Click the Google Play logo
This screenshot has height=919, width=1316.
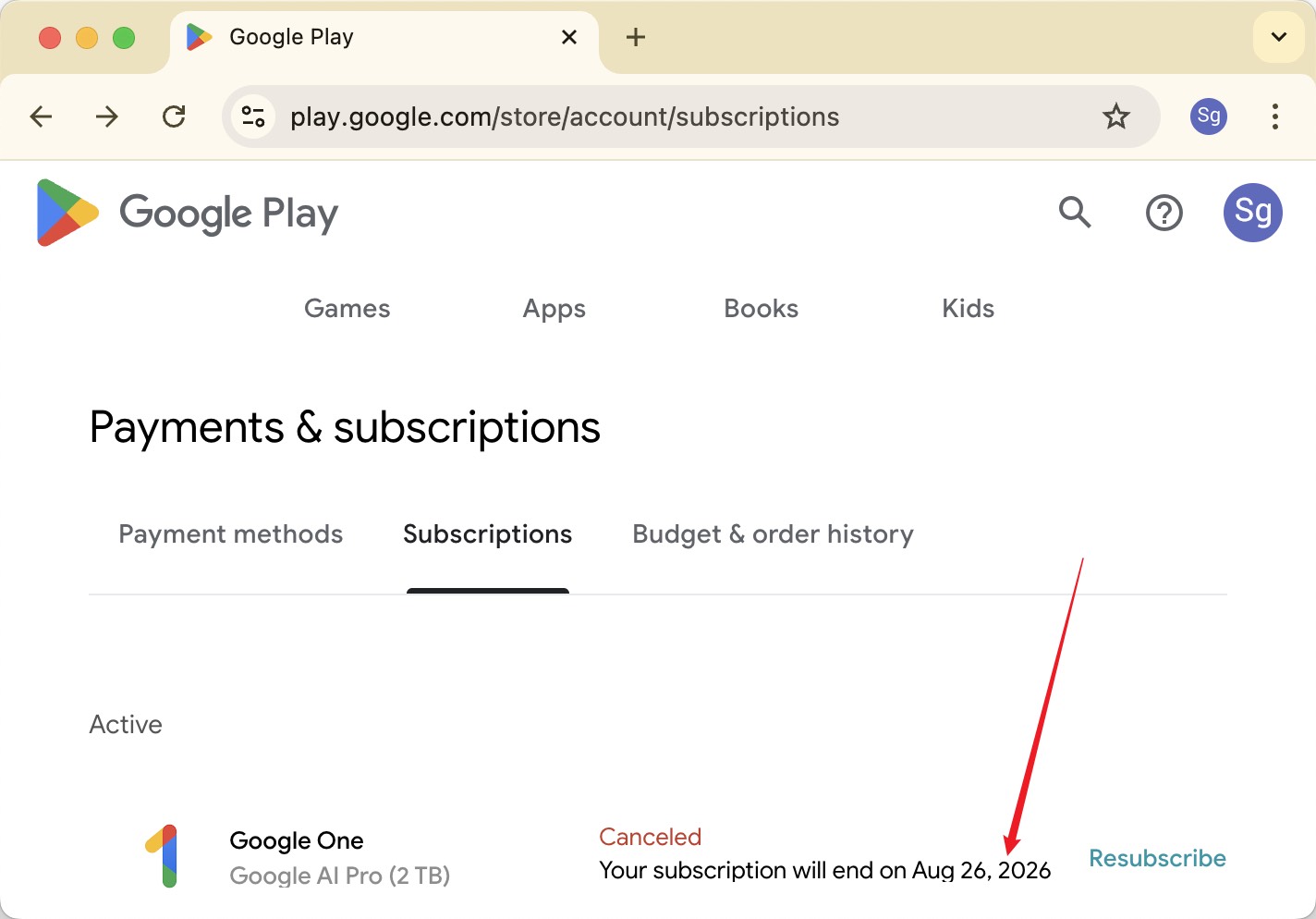pos(188,214)
